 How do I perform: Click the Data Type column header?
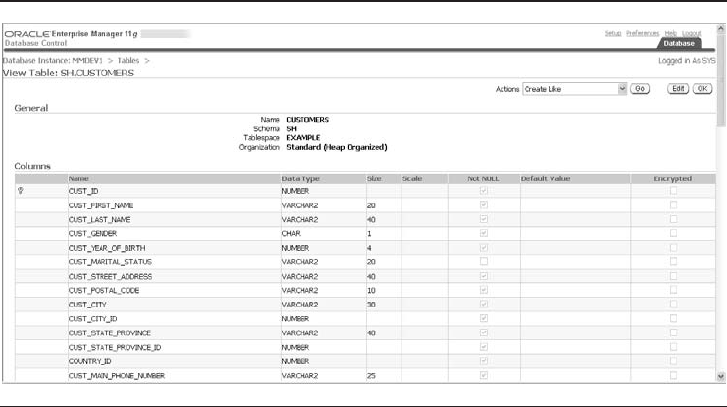[300, 178]
